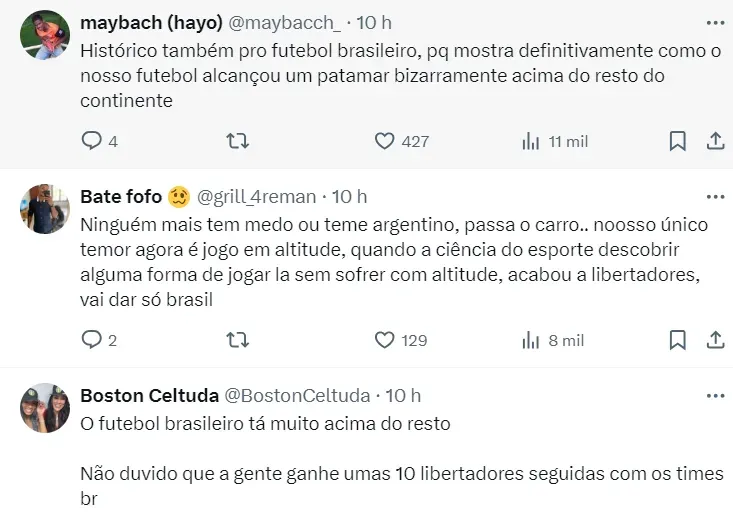Bookmark Bate fofo's tweet
The width and height of the screenshot is (733, 518).
click(x=677, y=340)
